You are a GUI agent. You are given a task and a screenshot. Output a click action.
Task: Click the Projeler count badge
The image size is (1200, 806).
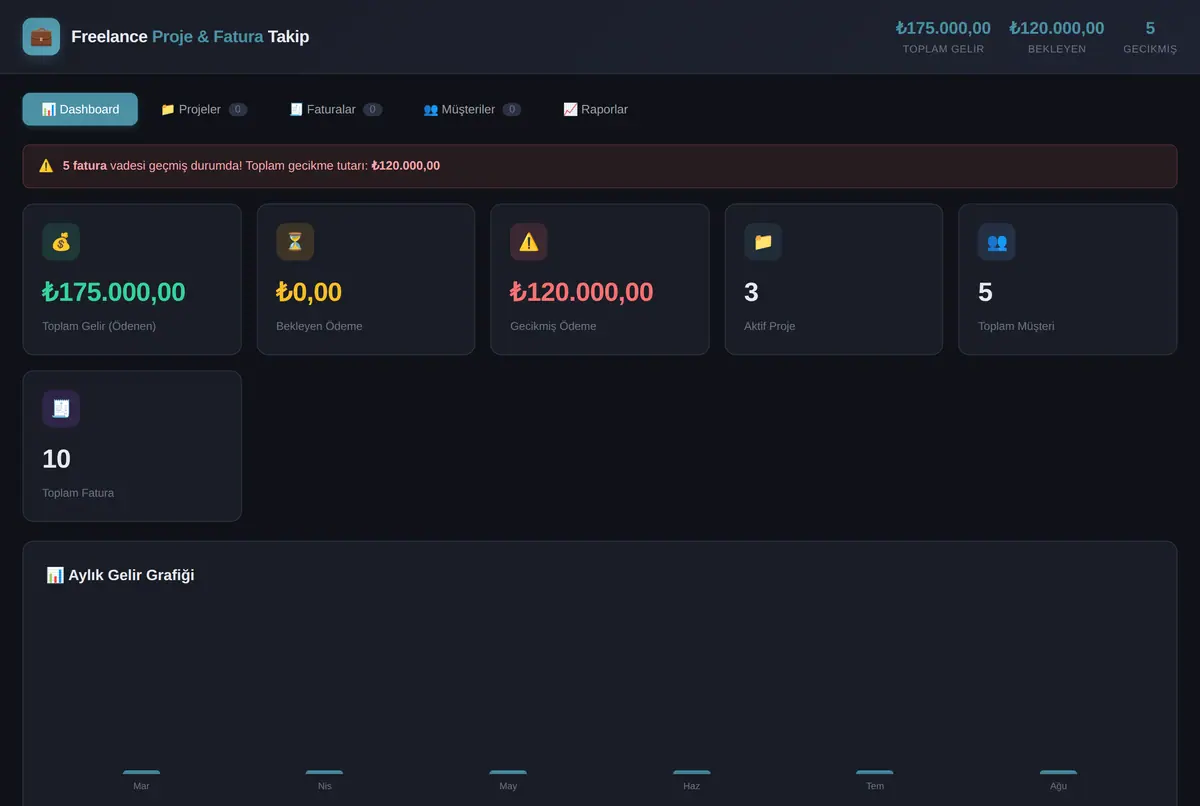(x=238, y=110)
